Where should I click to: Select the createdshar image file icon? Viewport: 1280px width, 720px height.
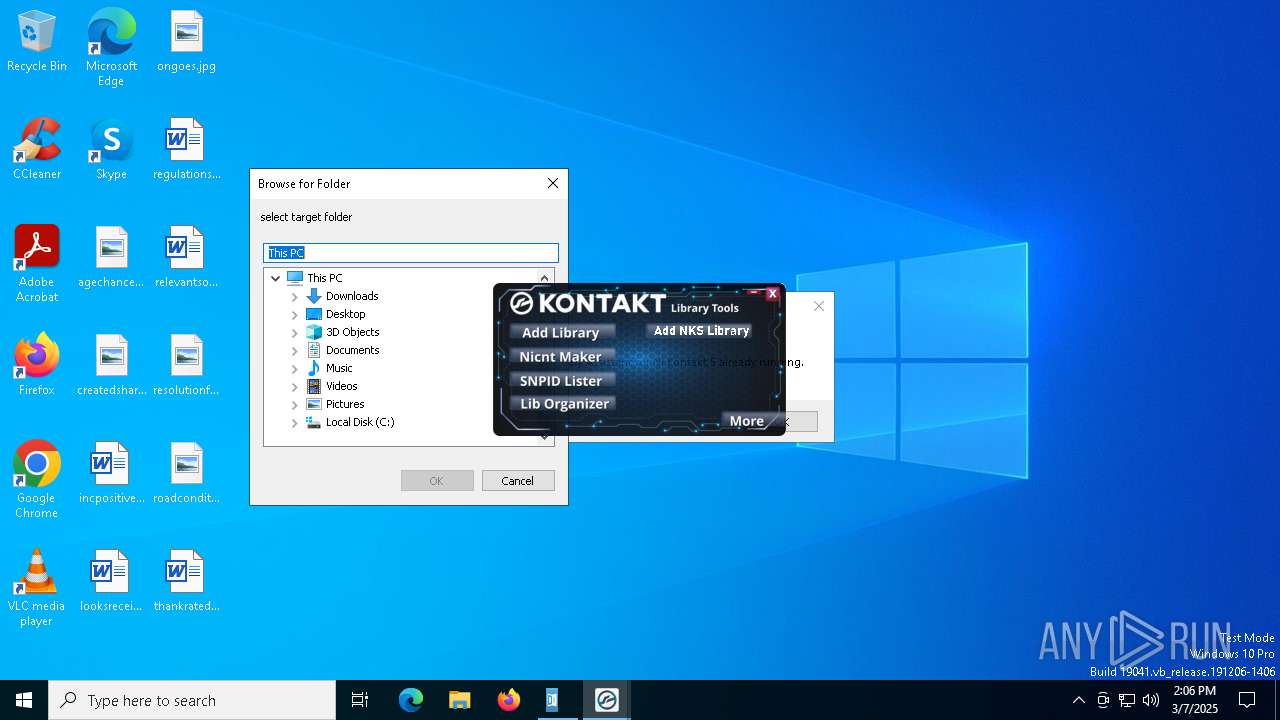111,366
